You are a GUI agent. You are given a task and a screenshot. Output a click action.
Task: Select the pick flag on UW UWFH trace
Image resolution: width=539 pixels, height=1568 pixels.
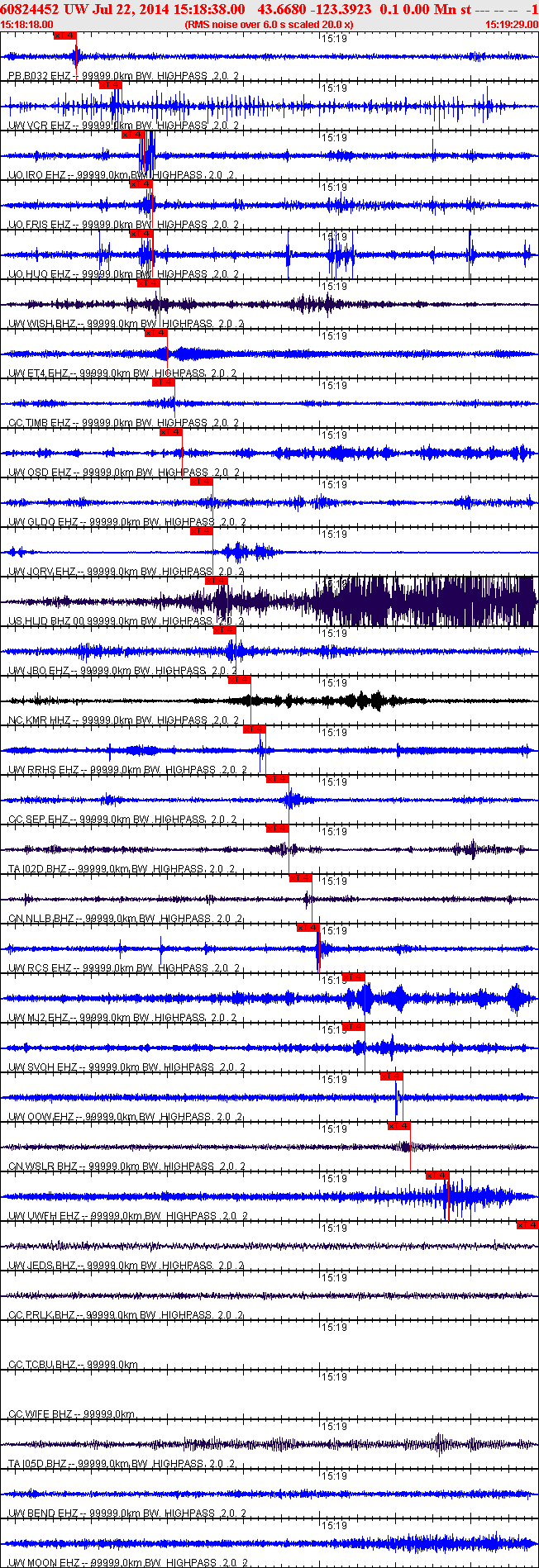click(437, 1176)
